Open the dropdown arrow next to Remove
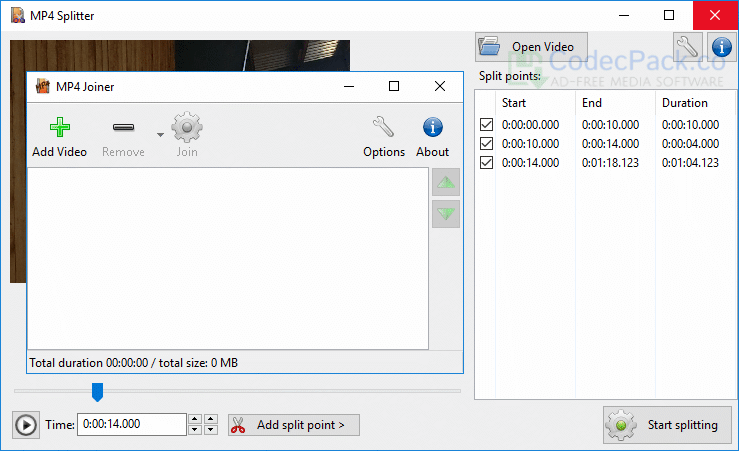The image size is (739, 451). (160, 135)
